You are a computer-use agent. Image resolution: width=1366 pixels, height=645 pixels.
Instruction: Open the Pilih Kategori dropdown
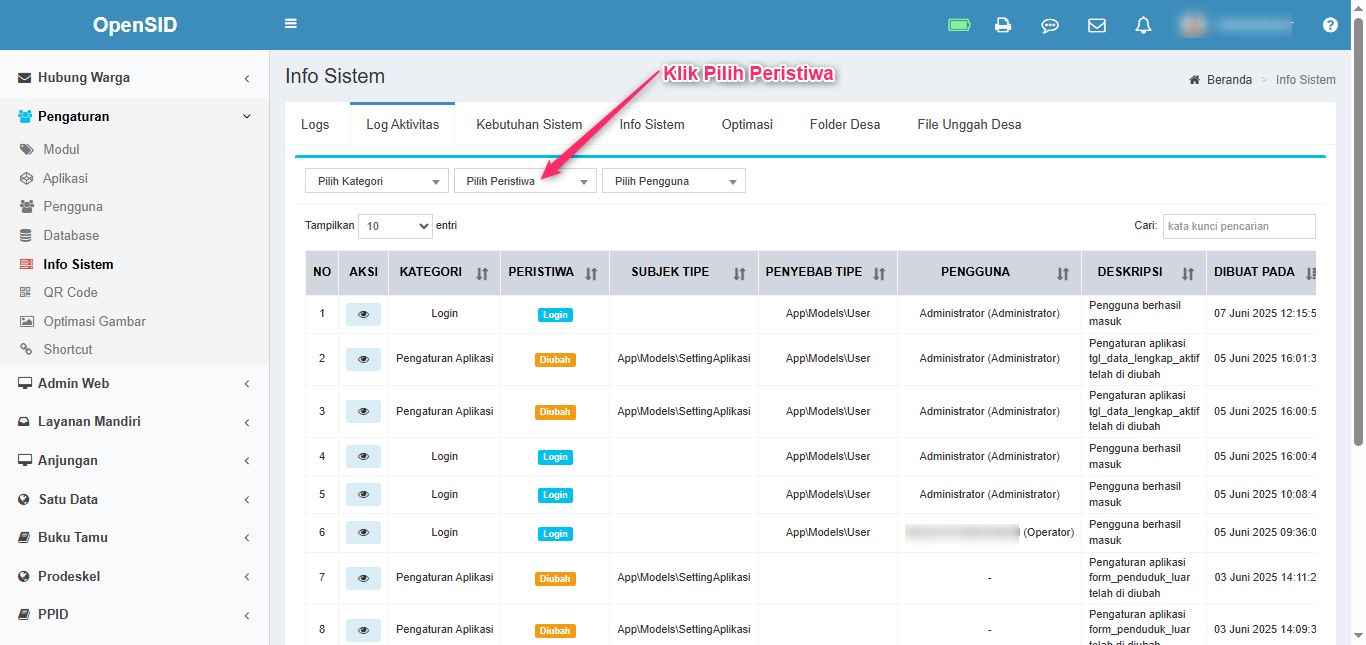coord(377,181)
